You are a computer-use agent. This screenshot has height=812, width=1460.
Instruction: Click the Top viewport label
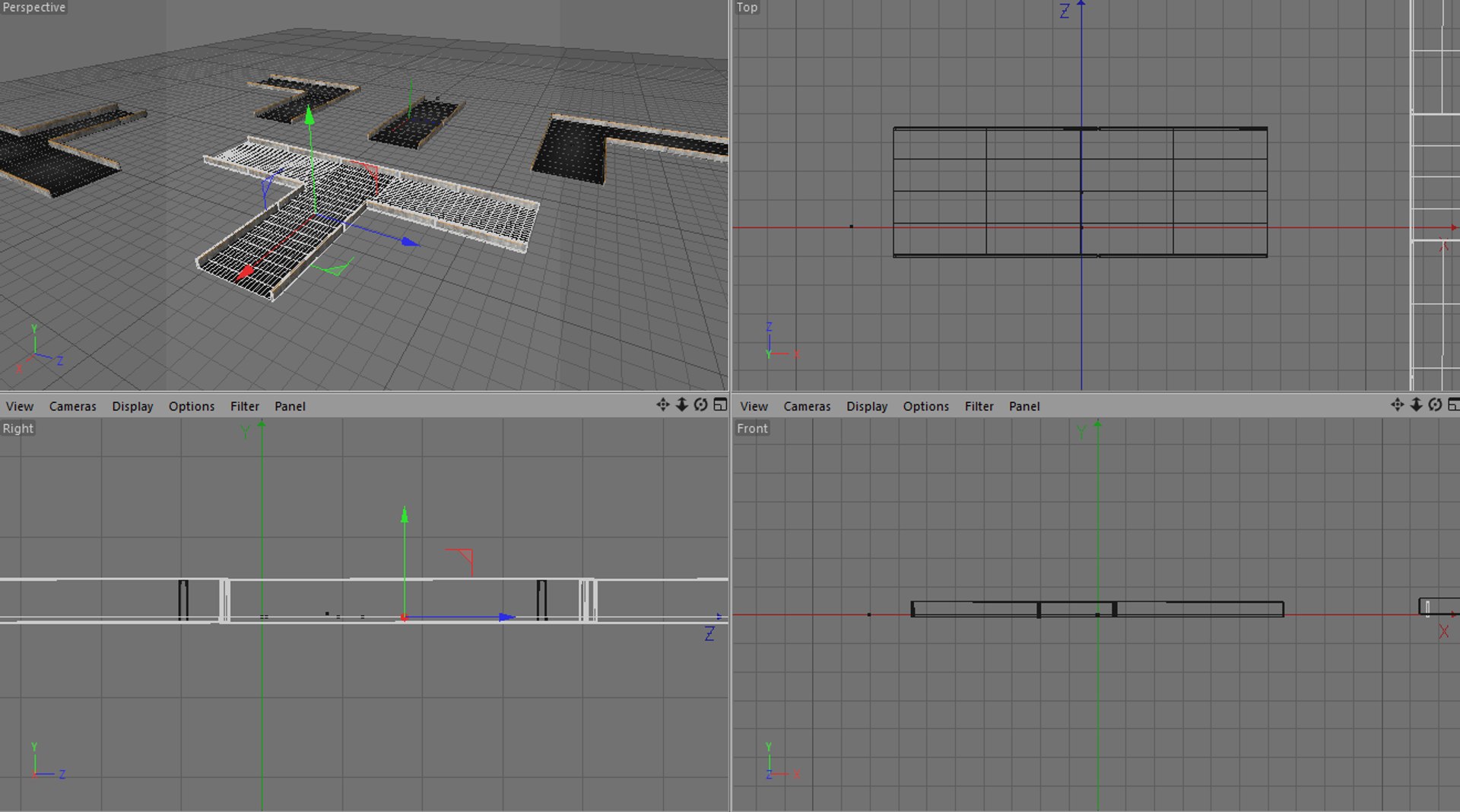(747, 8)
